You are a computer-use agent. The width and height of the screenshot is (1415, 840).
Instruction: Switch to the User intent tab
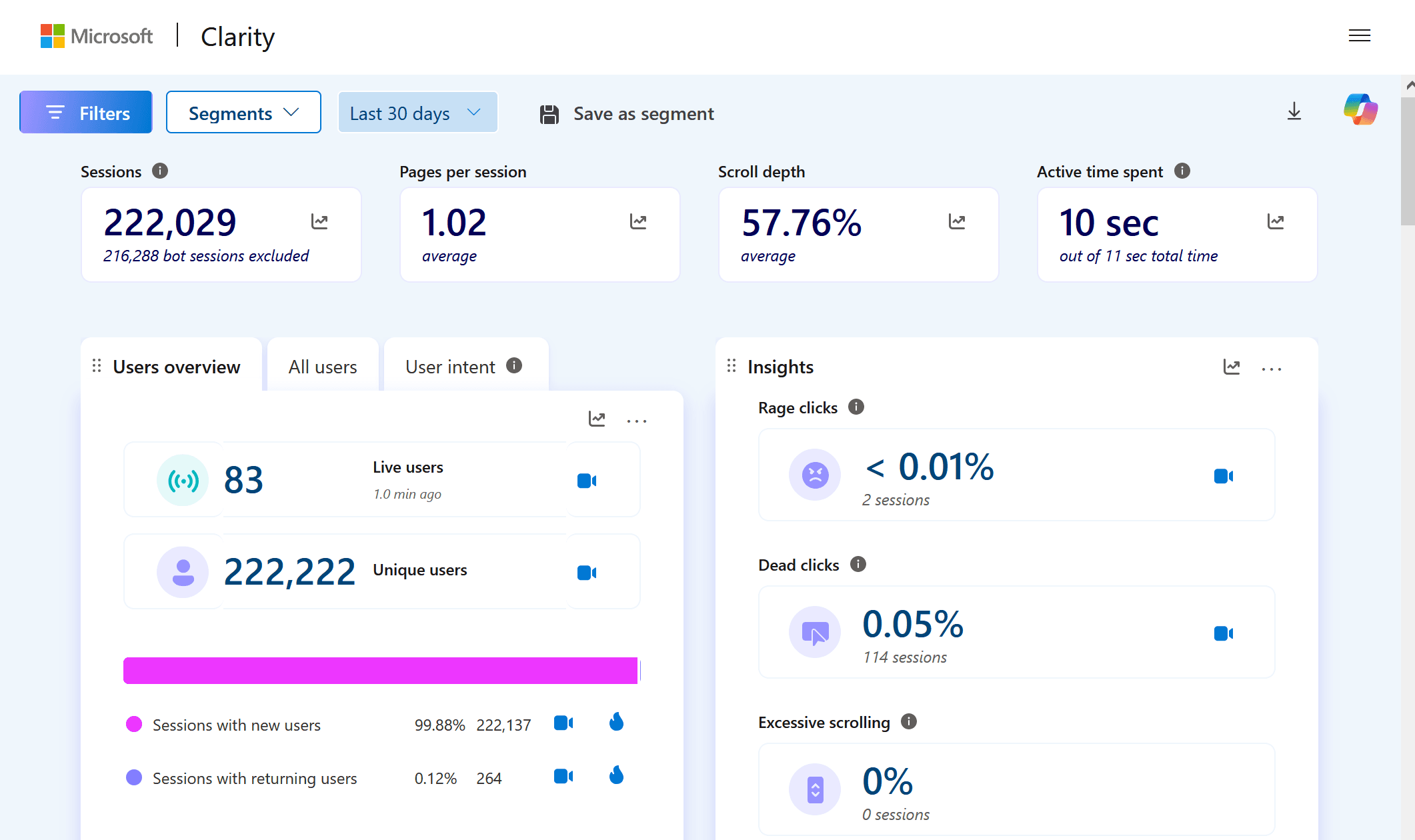pyautogui.click(x=451, y=367)
